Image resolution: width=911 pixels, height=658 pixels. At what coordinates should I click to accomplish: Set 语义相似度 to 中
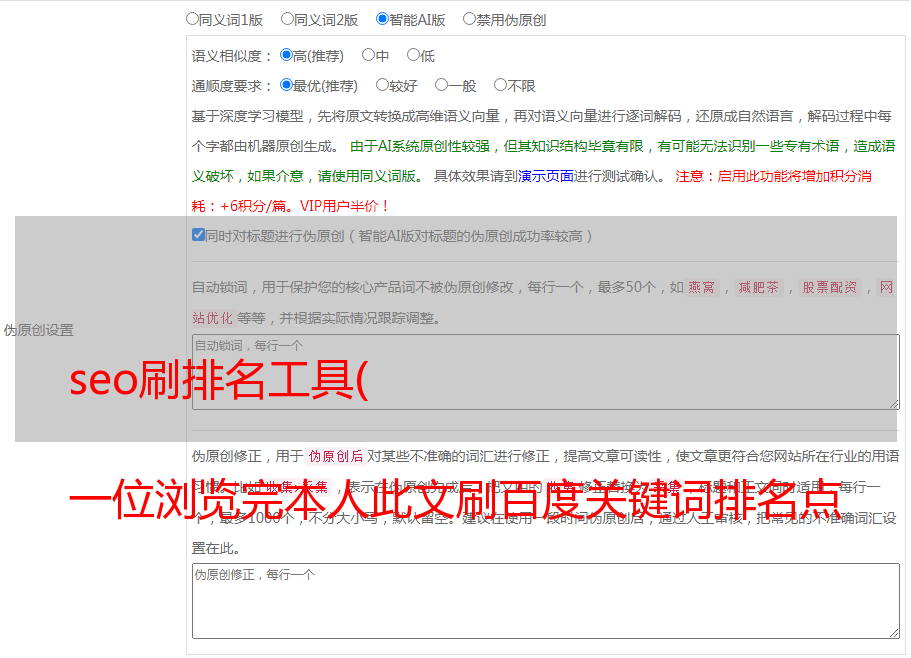click(368, 55)
